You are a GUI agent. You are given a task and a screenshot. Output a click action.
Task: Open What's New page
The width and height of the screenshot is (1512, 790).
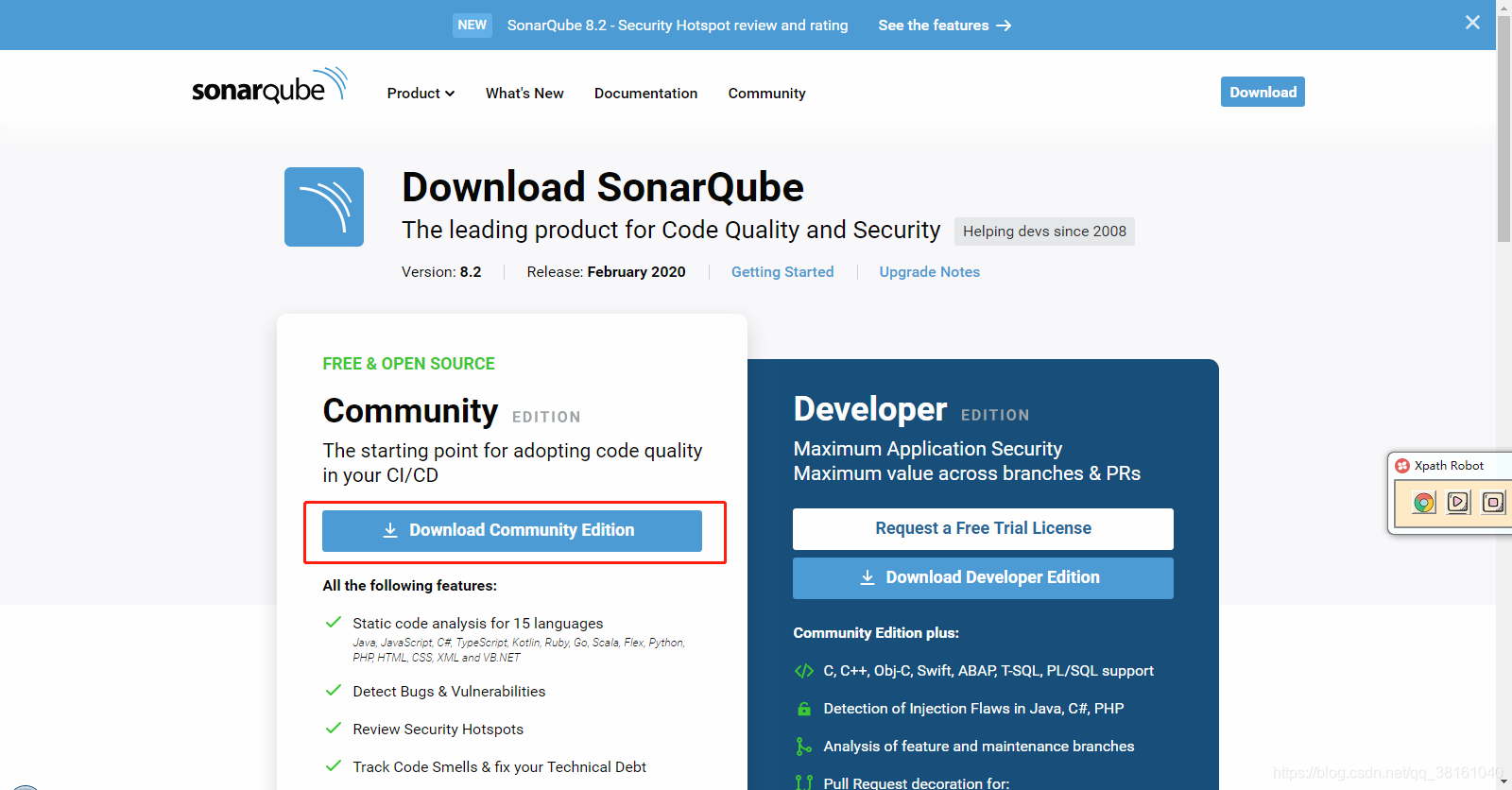pyautogui.click(x=524, y=94)
